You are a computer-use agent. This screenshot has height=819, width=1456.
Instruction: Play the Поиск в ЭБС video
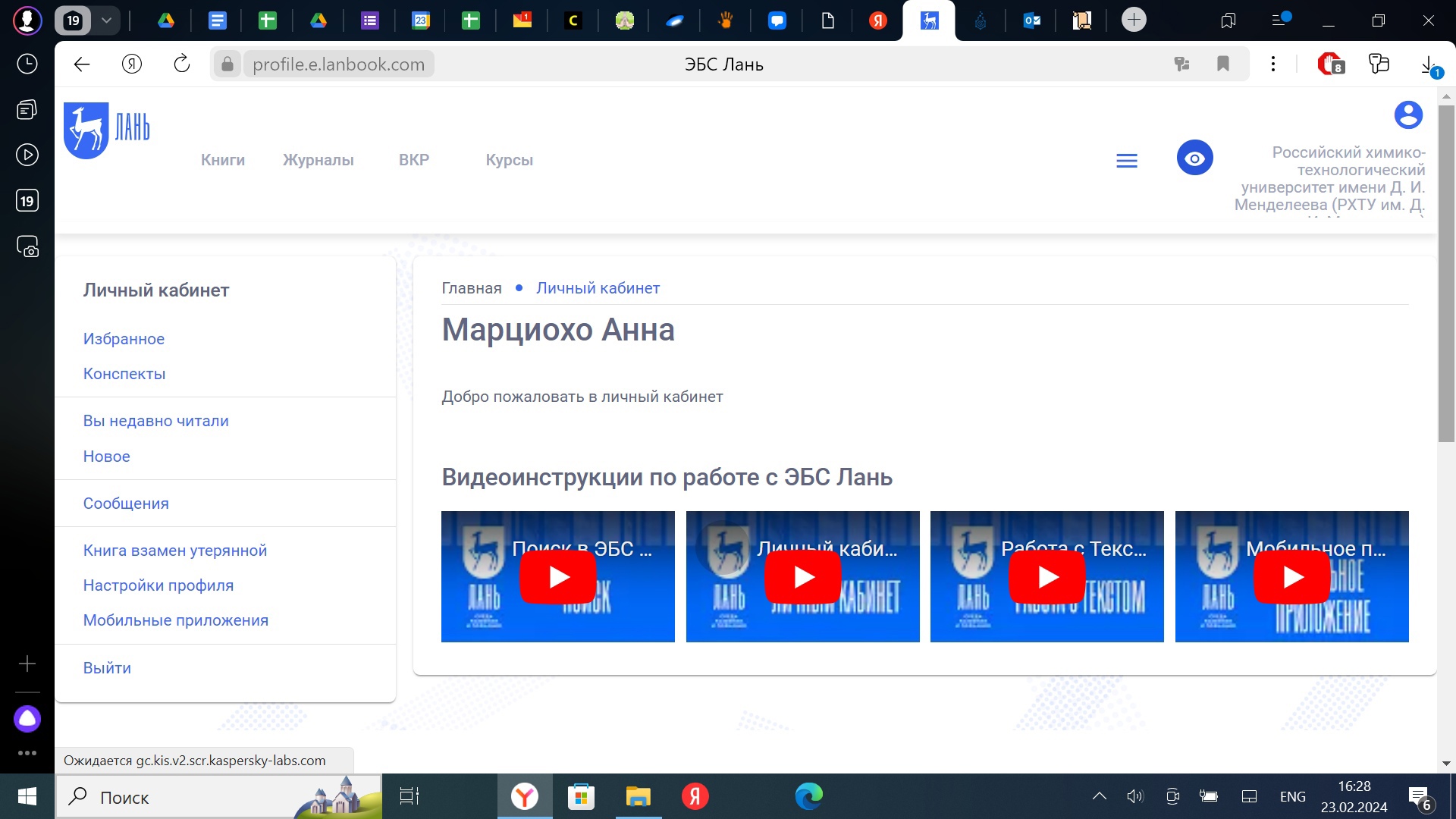(558, 577)
